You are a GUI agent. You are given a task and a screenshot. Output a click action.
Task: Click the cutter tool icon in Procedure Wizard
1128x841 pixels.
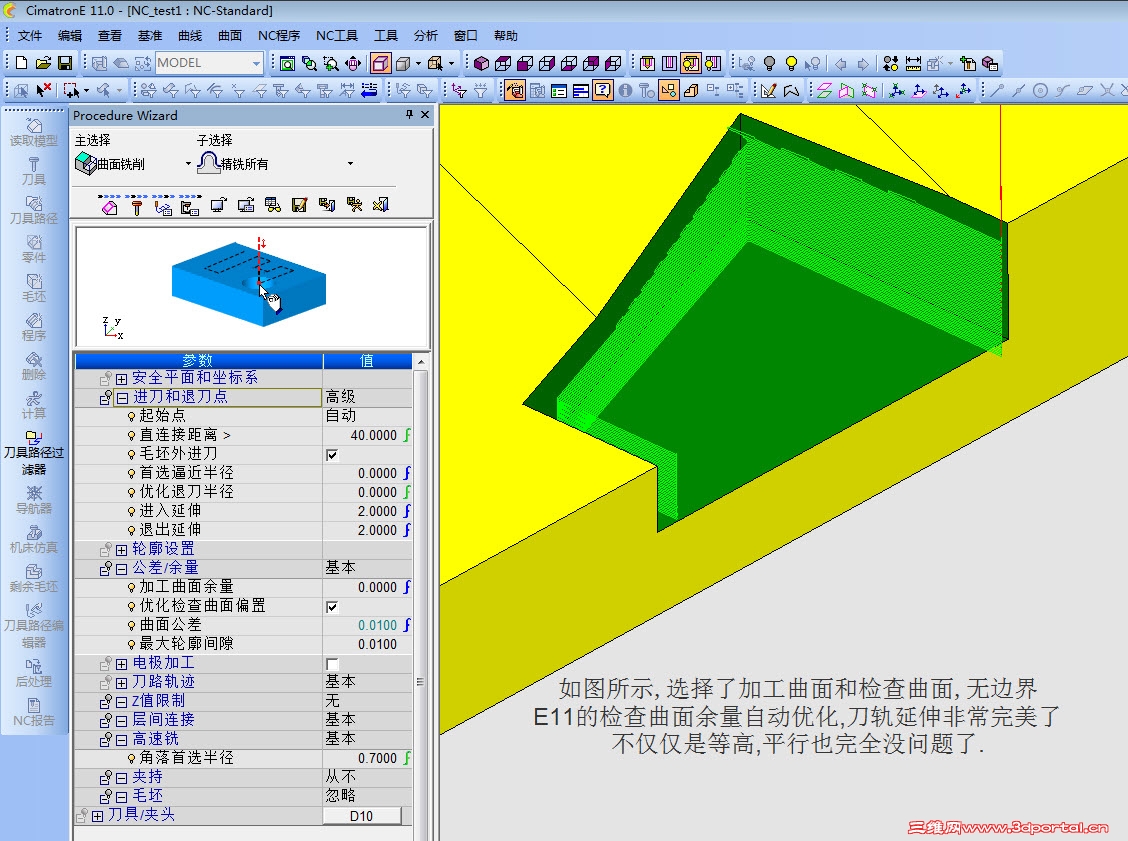(x=137, y=206)
